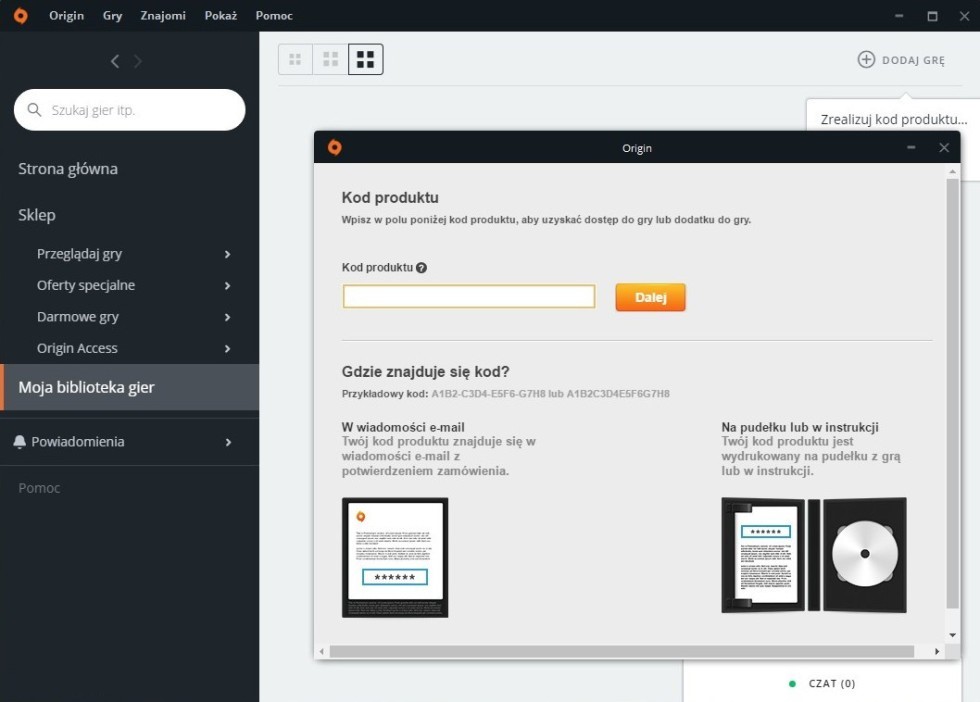The height and width of the screenshot is (702, 980).
Task: Switch to large grid tile view
Action: (x=366, y=59)
